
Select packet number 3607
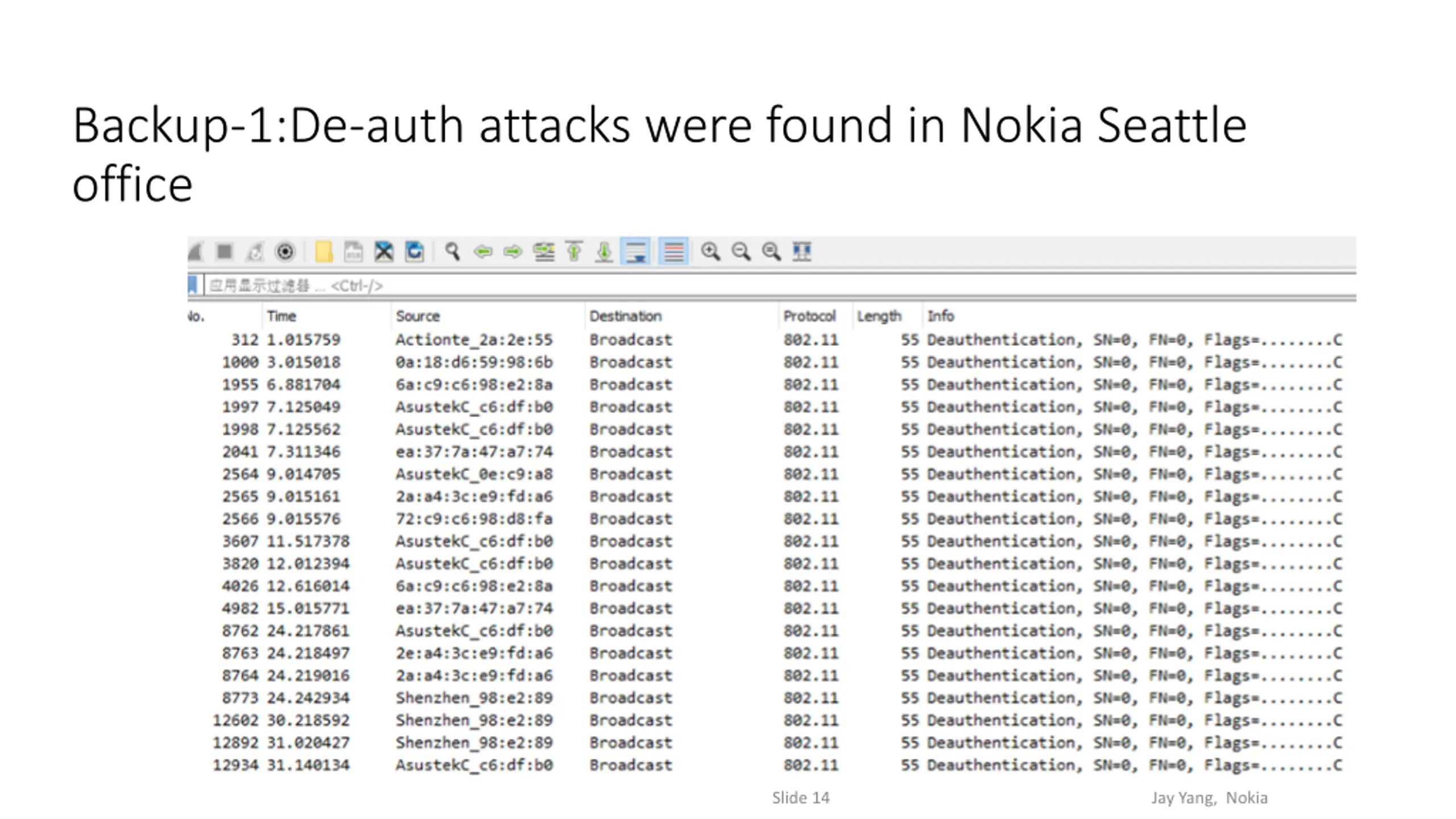[240, 541]
